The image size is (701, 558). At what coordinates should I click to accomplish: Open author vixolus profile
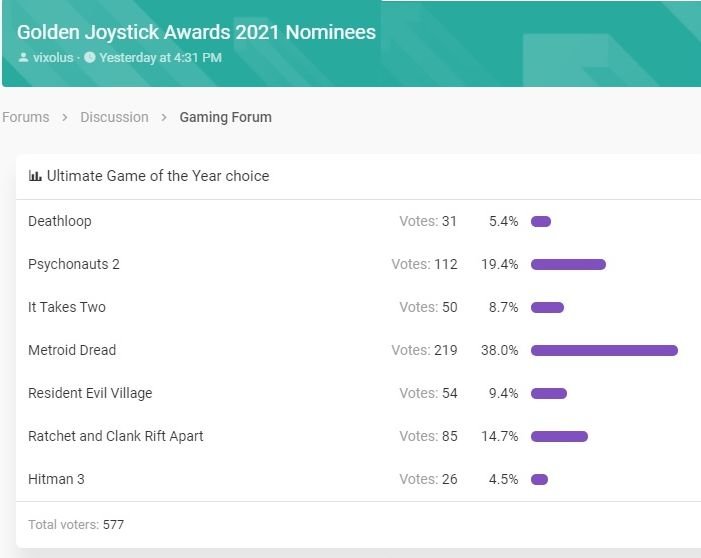53,58
